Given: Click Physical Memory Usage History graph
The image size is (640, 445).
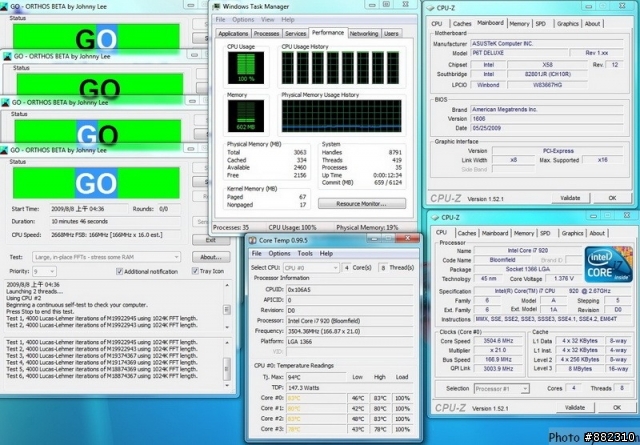Looking at the screenshot, I should click(341, 116).
